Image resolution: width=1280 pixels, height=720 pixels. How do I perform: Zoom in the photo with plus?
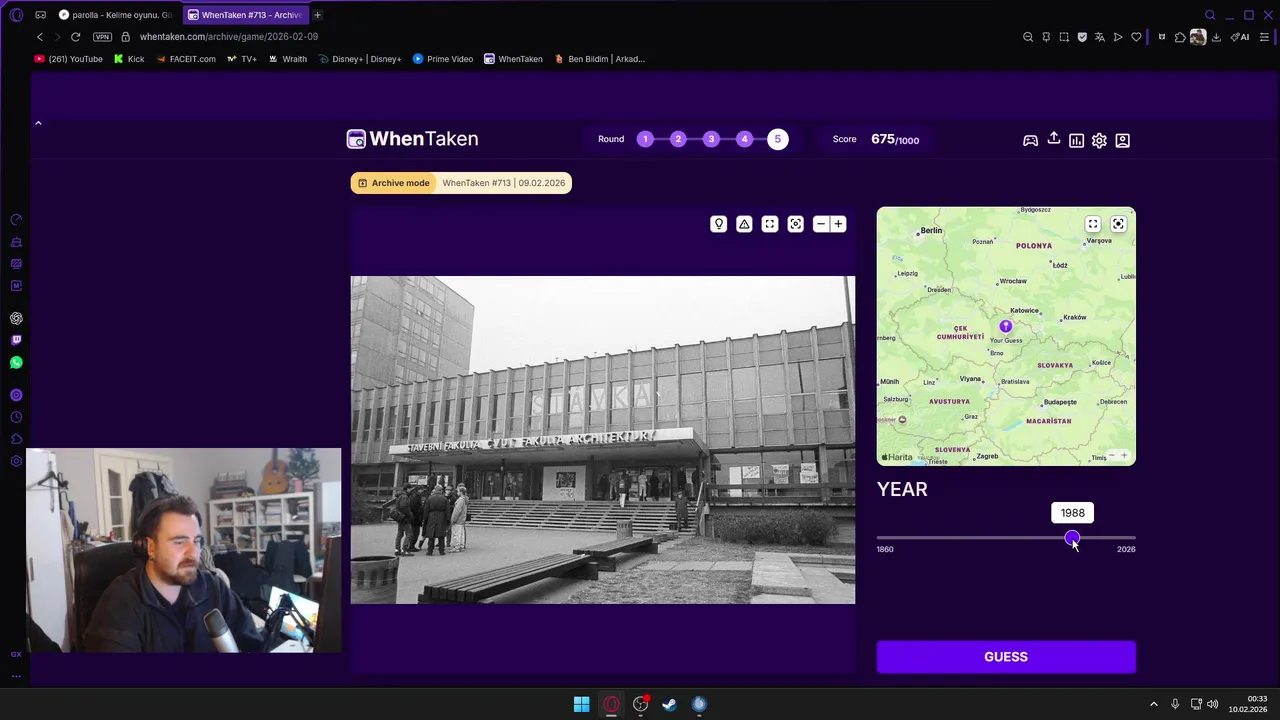tap(838, 224)
